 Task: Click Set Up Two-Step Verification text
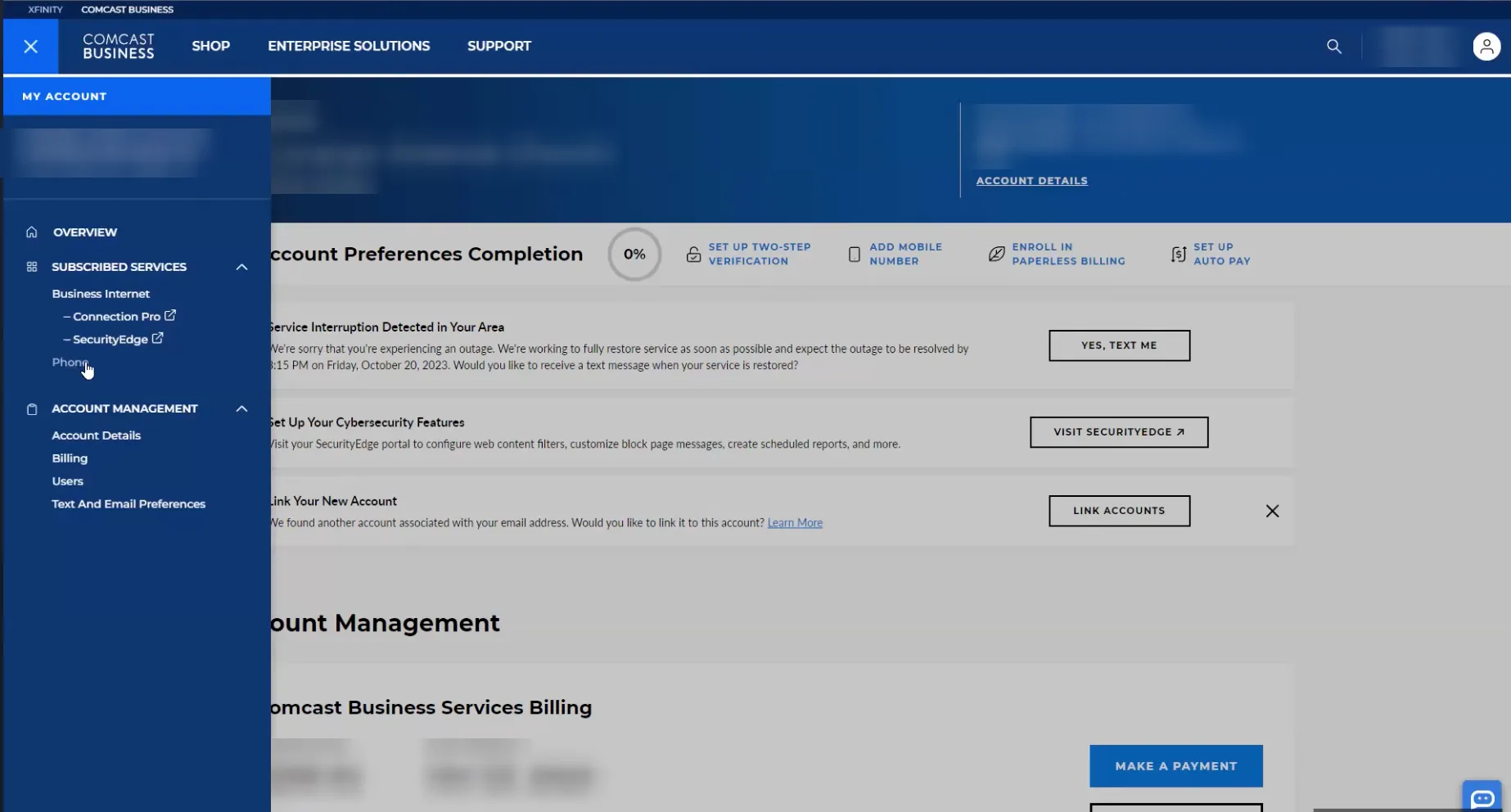[x=760, y=254]
